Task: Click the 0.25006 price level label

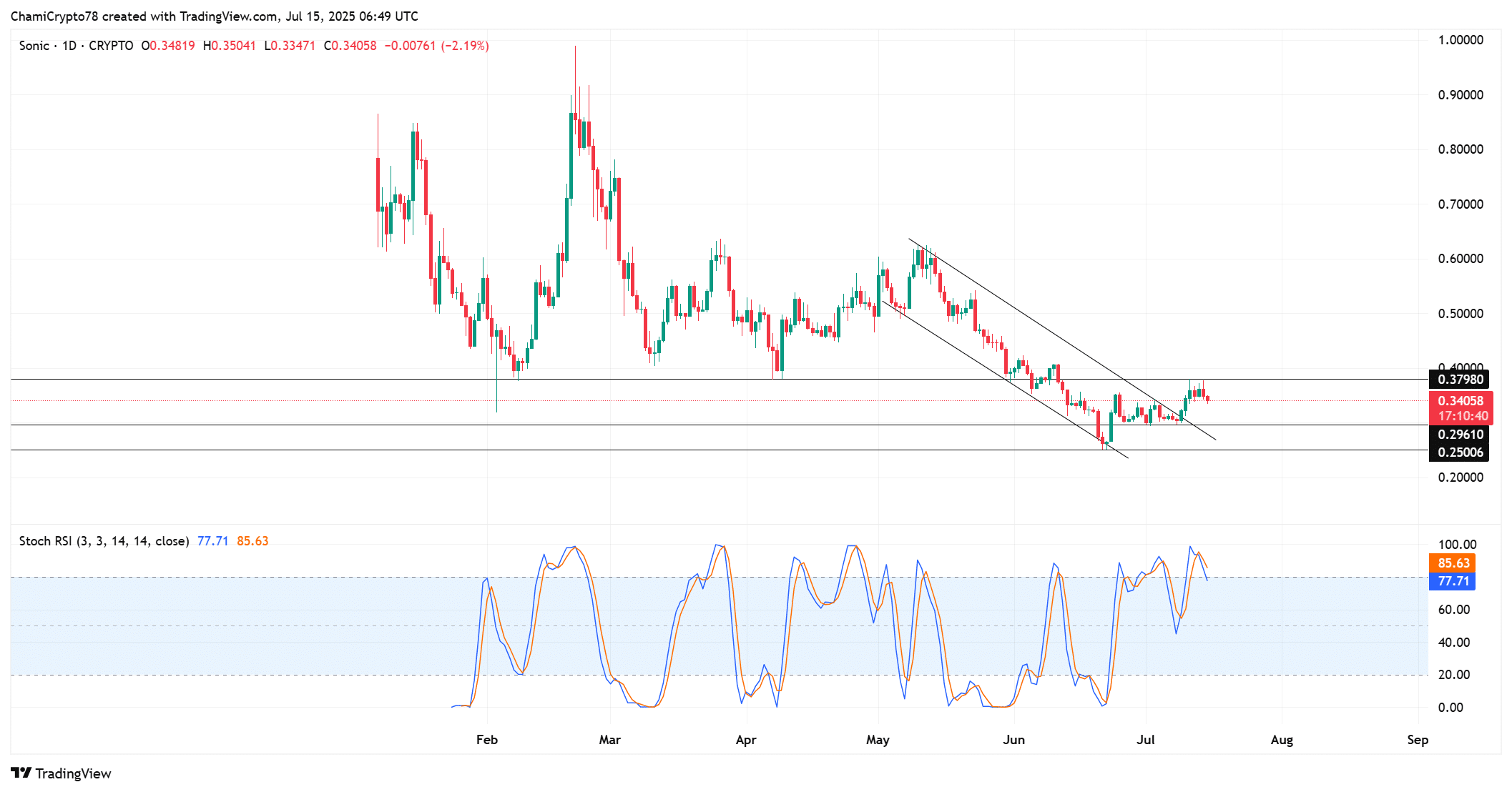Action: (x=1460, y=452)
